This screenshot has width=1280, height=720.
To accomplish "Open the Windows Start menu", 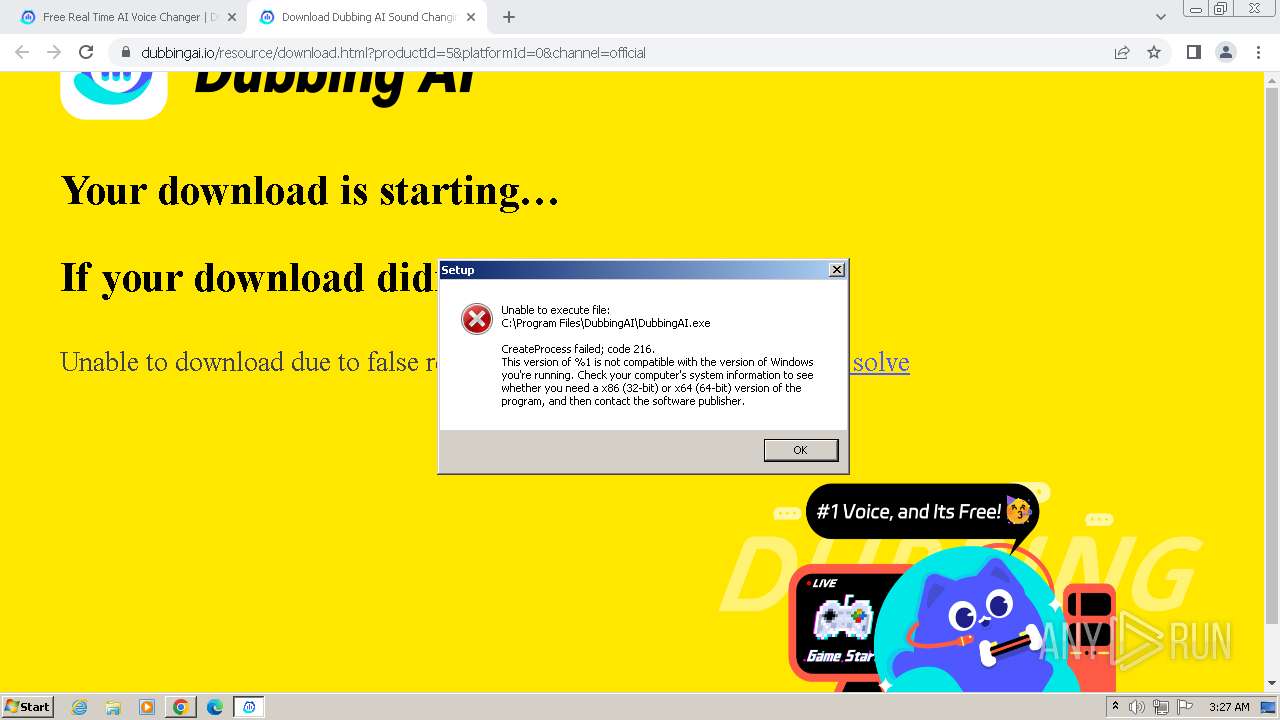I will (x=28, y=706).
